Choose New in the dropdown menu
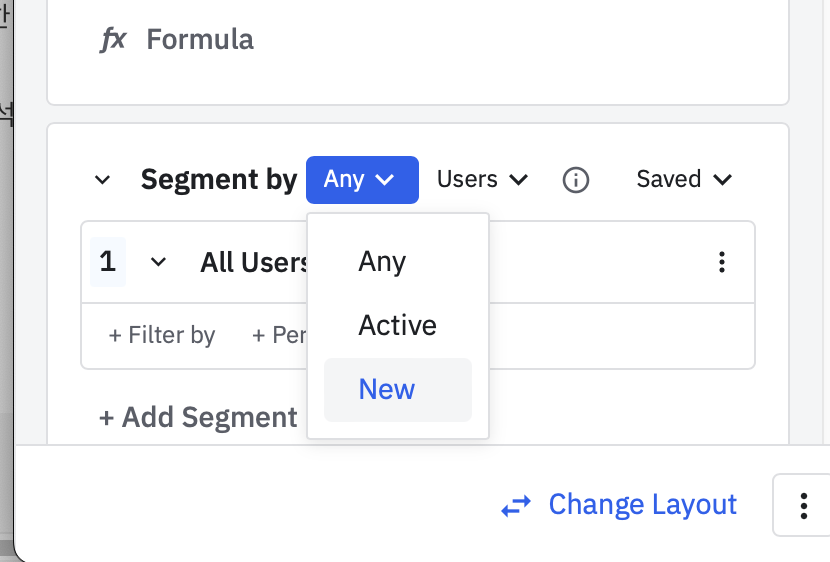The height and width of the screenshot is (562, 830). (x=387, y=390)
